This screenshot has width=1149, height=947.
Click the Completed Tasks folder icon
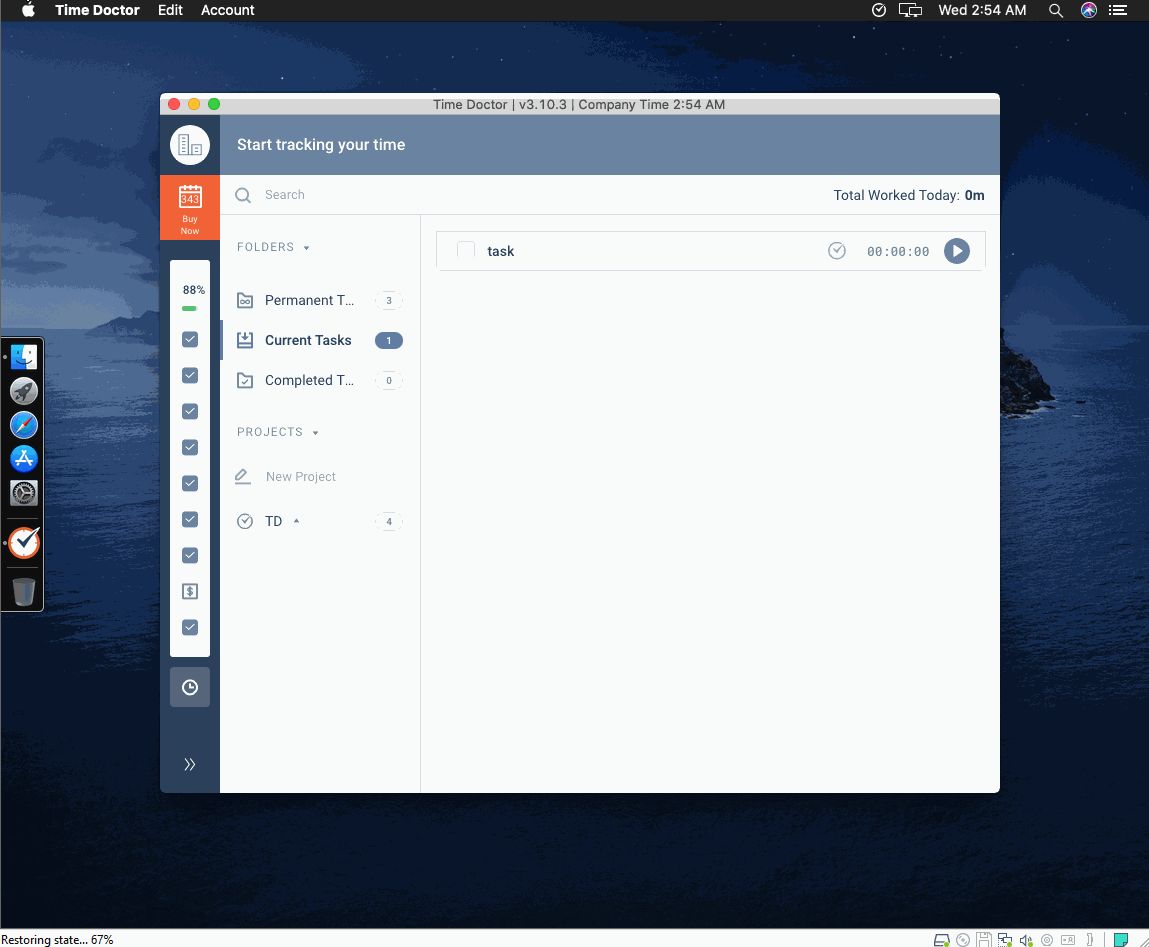pyautogui.click(x=245, y=380)
